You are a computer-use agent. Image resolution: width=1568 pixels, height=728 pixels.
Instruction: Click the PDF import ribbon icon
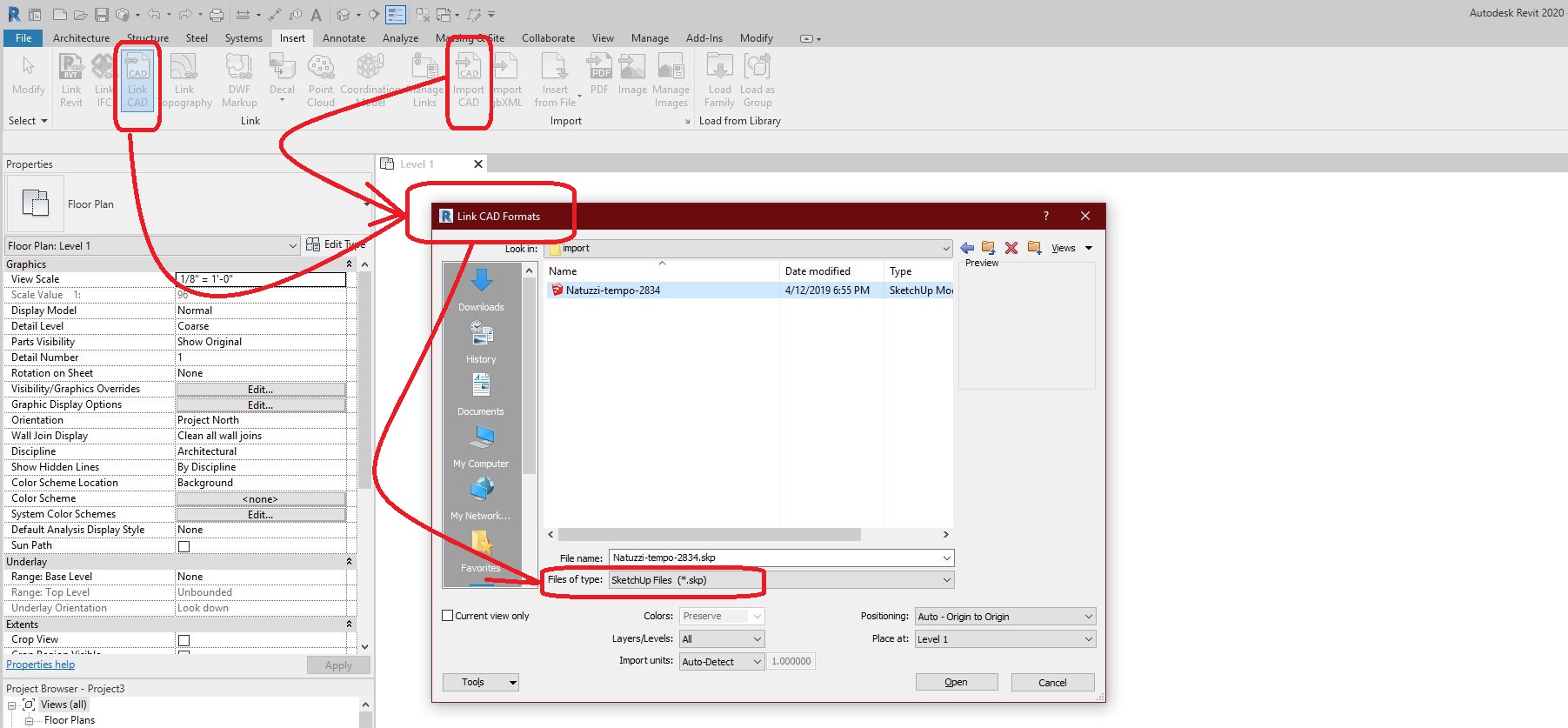pos(599,74)
